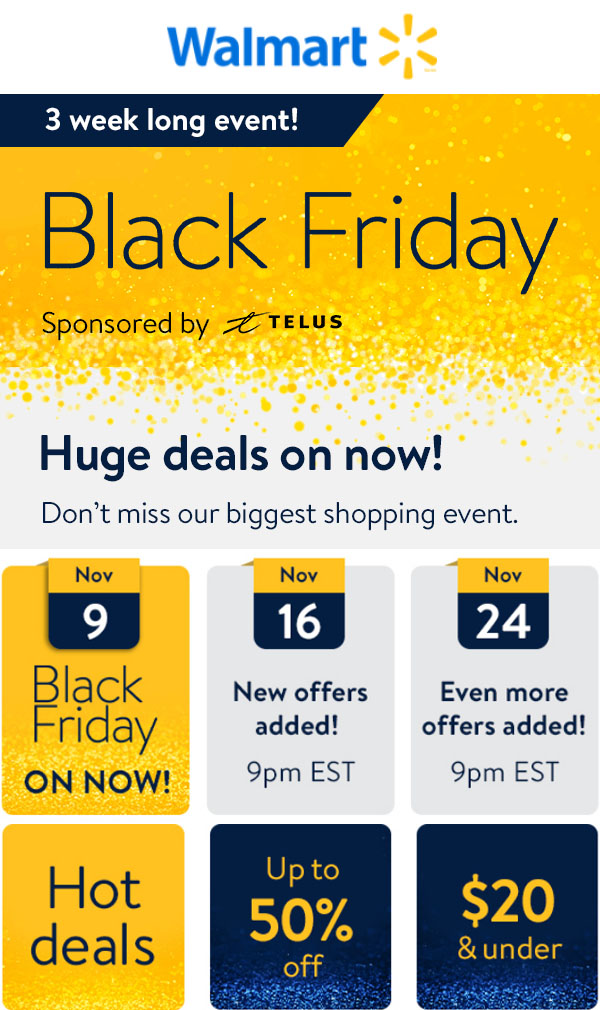This screenshot has height=1010, width=600.
Task: Click the Walmart wordmark logo
Action: pos(268,48)
